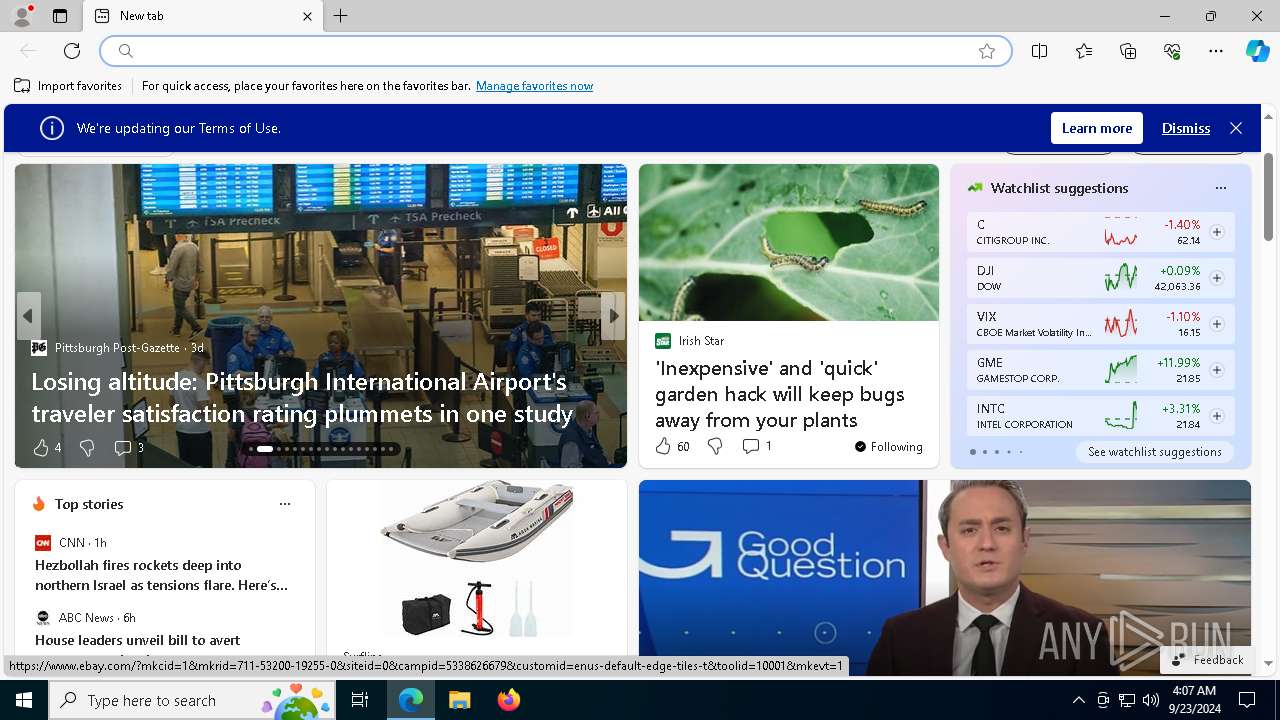The image size is (1280, 720).
Task: Dislike the garden hack article
Action: pyautogui.click(x=715, y=446)
